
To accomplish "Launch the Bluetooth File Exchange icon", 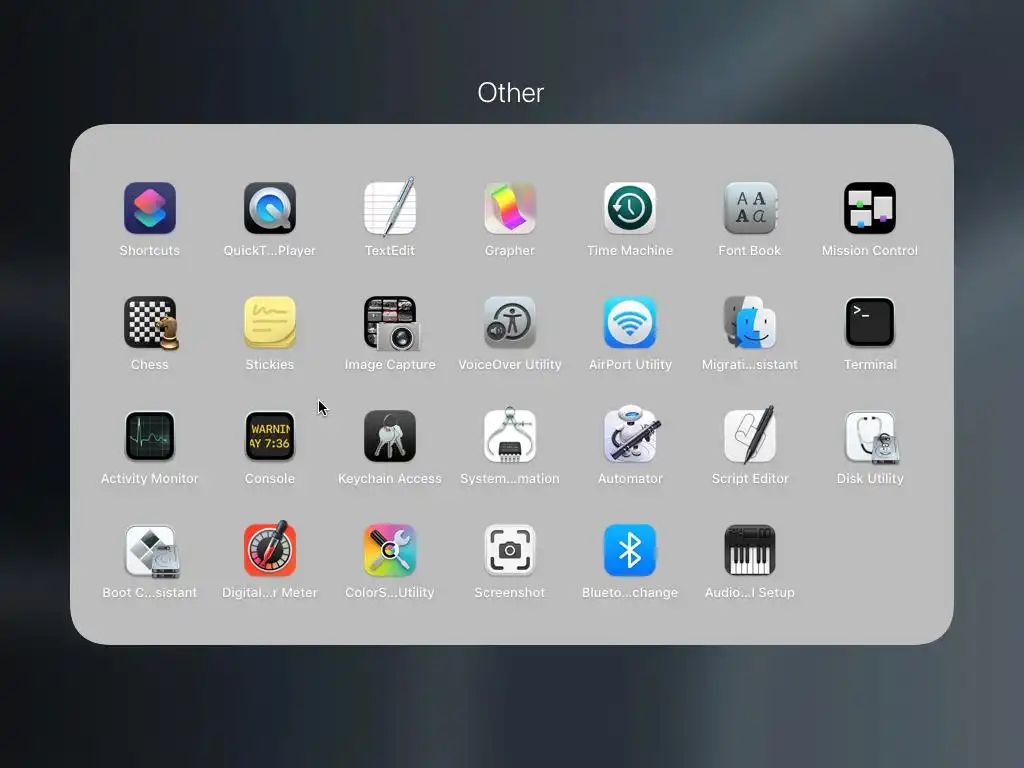I will tap(630, 551).
